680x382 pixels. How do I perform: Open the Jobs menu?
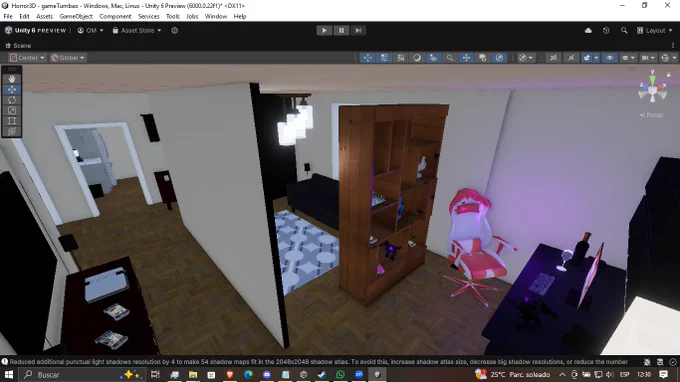coord(192,16)
